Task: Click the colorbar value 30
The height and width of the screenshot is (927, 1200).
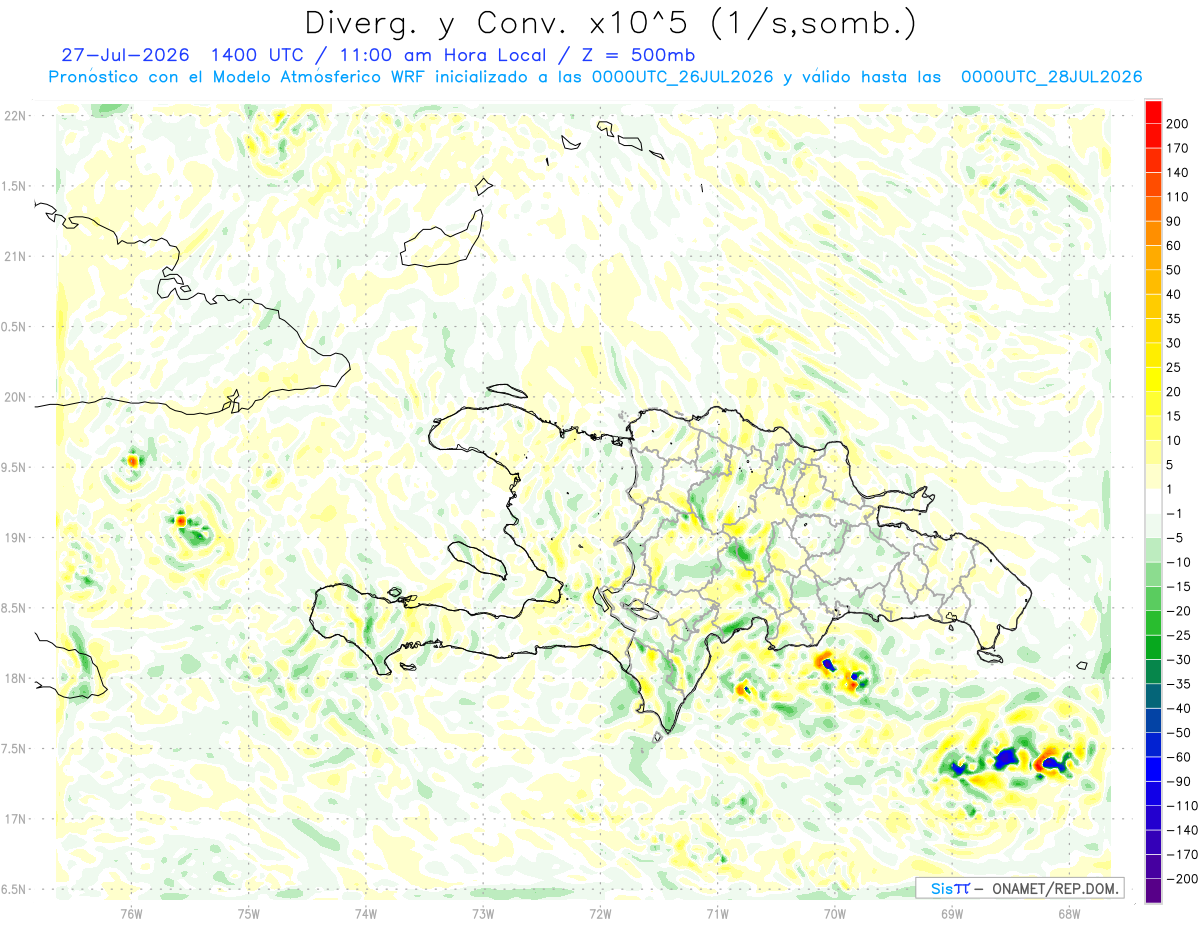Action: 1174,343
